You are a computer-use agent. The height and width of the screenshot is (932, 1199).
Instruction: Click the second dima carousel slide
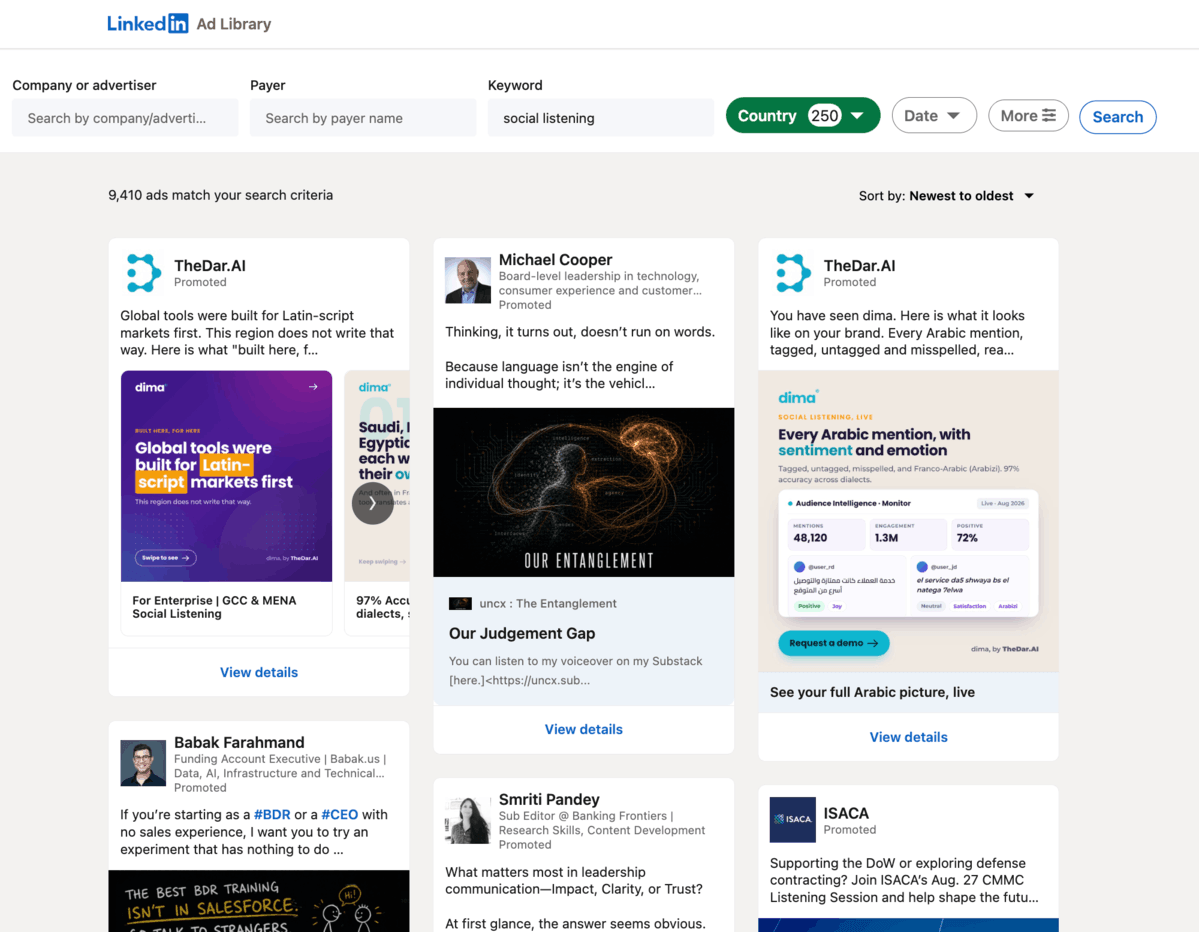pyautogui.click(x=378, y=476)
